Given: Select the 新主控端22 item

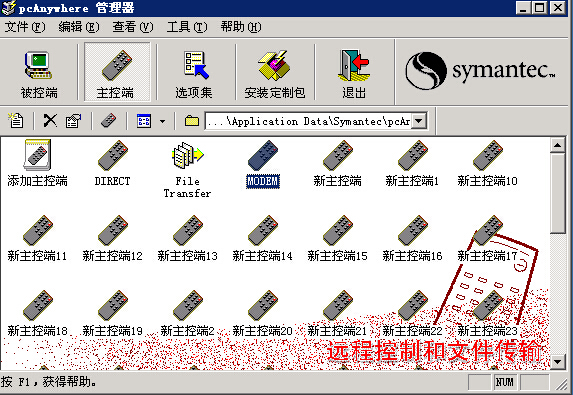Looking at the screenshot, I should pos(413,314).
